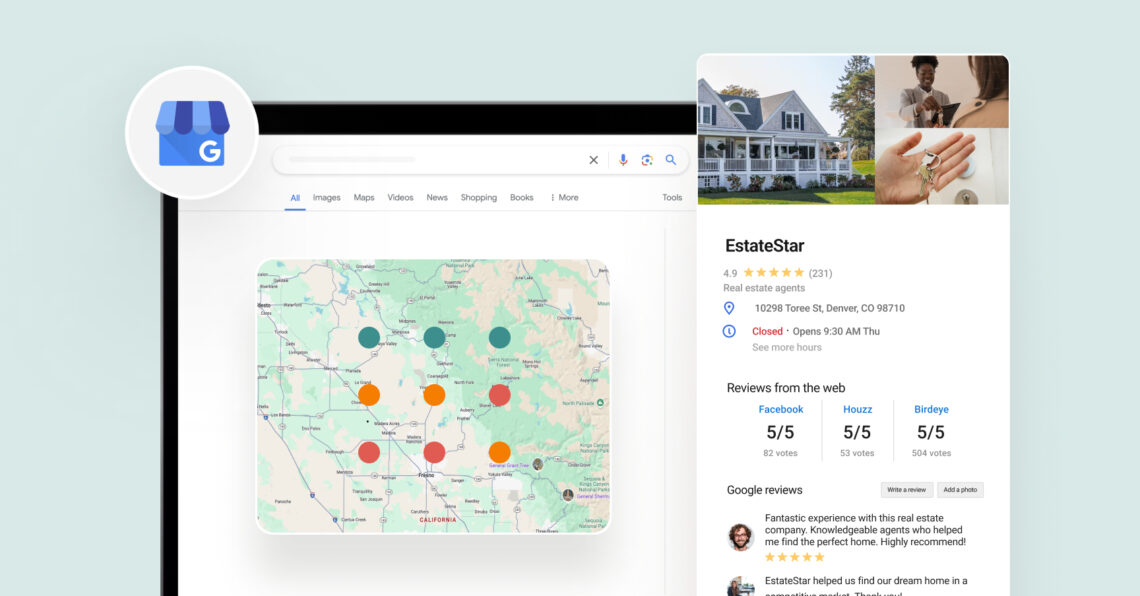Click the center orange map marker

point(434,395)
